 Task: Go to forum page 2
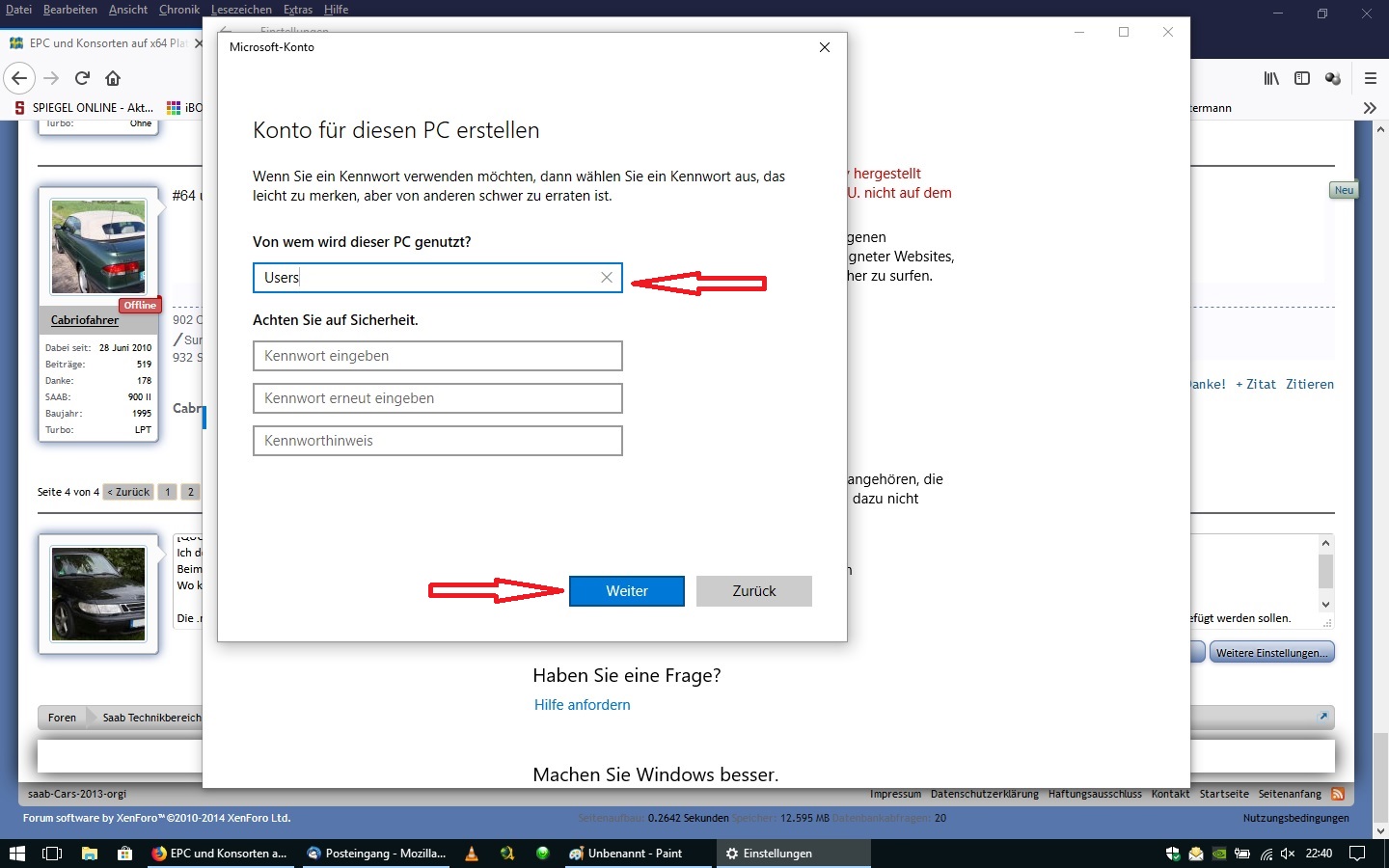click(191, 492)
